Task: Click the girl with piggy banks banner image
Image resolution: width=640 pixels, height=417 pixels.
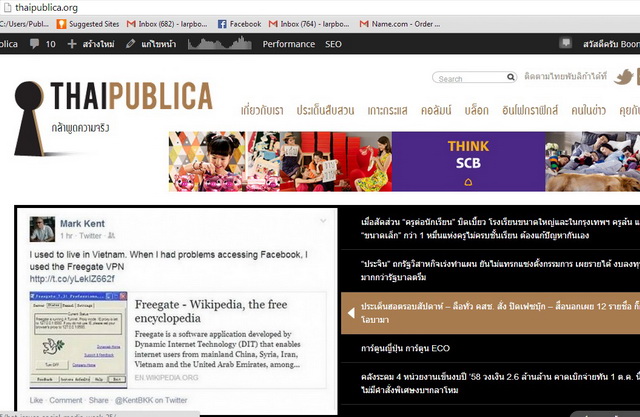Action: pyautogui.click(x=207, y=162)
